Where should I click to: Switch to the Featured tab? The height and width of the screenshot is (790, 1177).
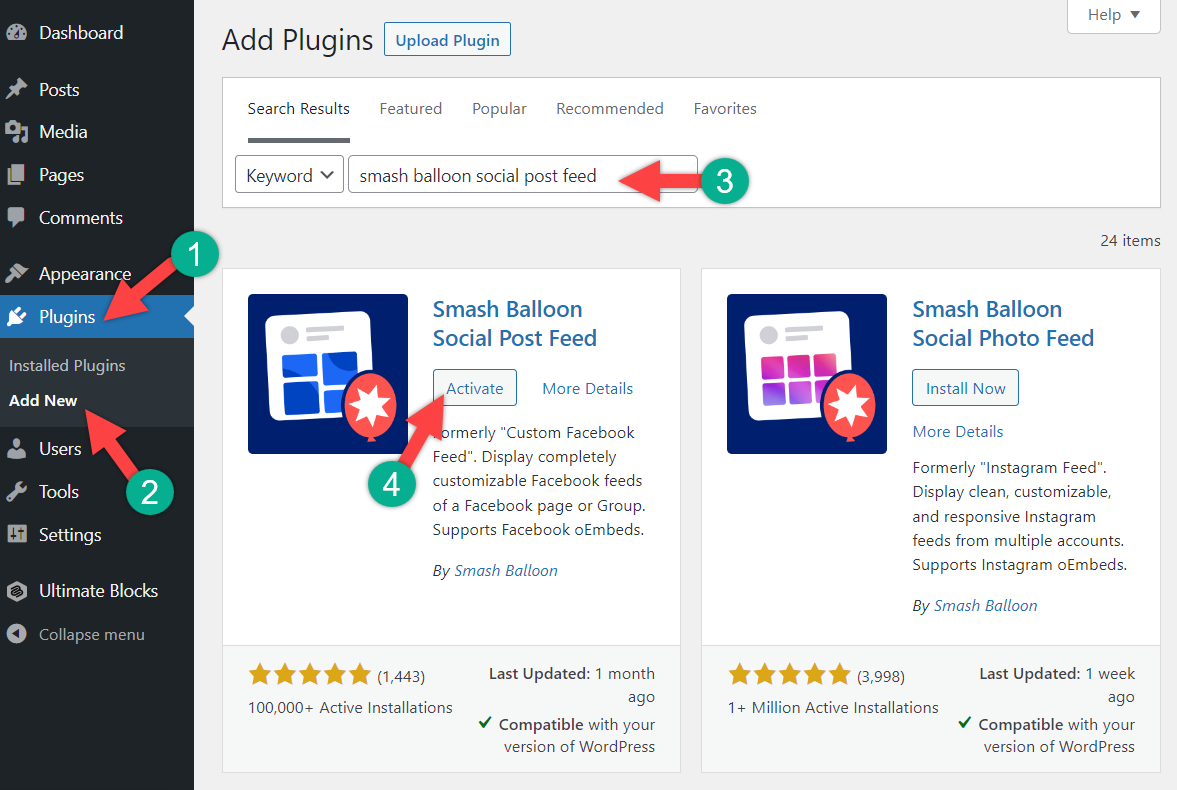(410, 109)
